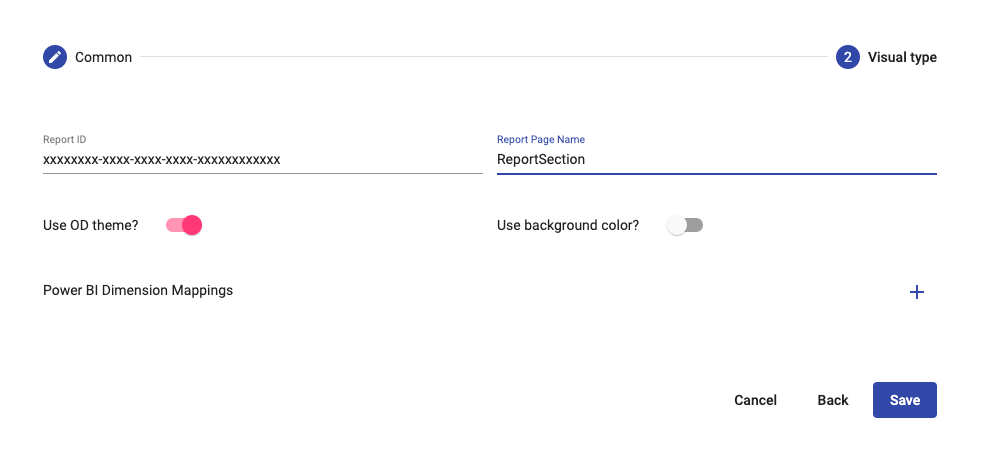Image resolution: width=983 pixels, height=456 pixels.
Task: Save the visual configuration
Action: click(x=905, y=400)
